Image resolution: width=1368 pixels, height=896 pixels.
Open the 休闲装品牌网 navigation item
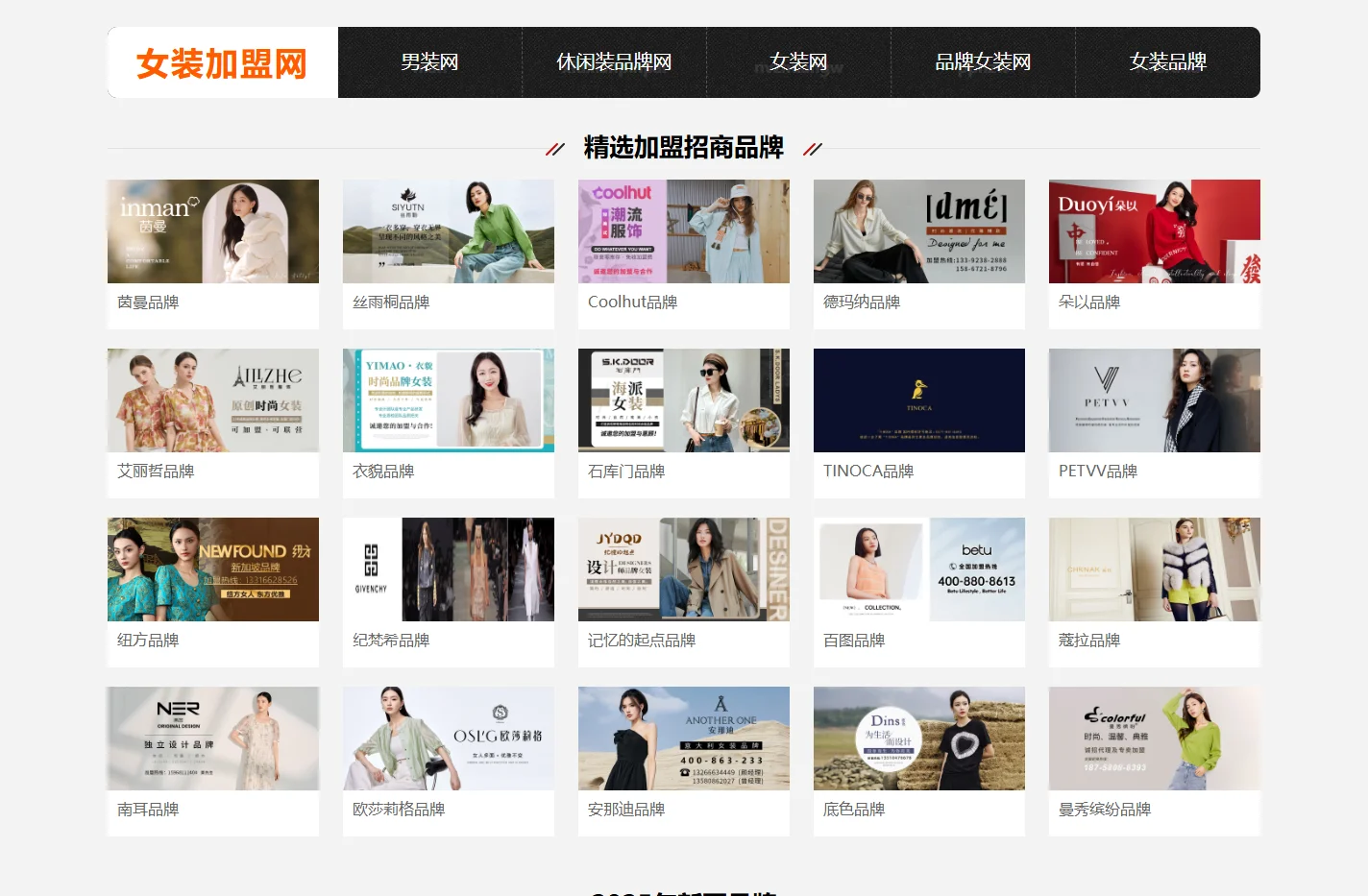click(x=614, y=62)
